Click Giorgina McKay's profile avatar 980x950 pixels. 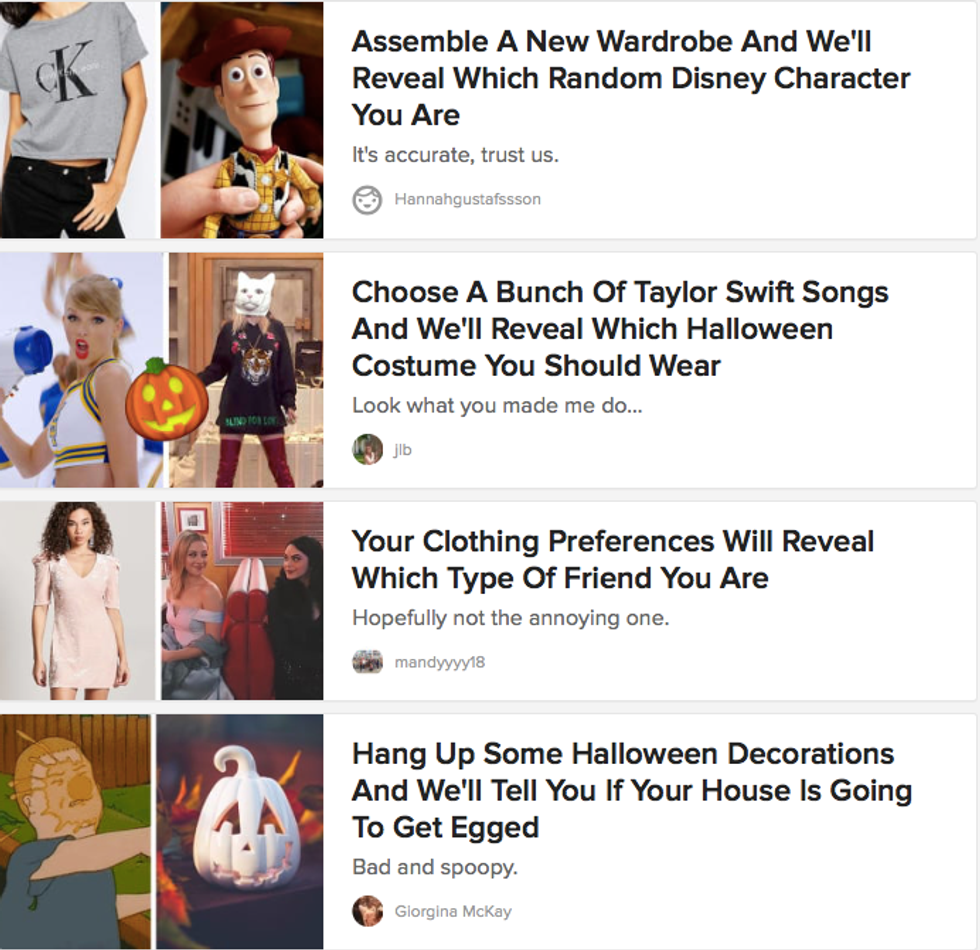click(368, 911)
